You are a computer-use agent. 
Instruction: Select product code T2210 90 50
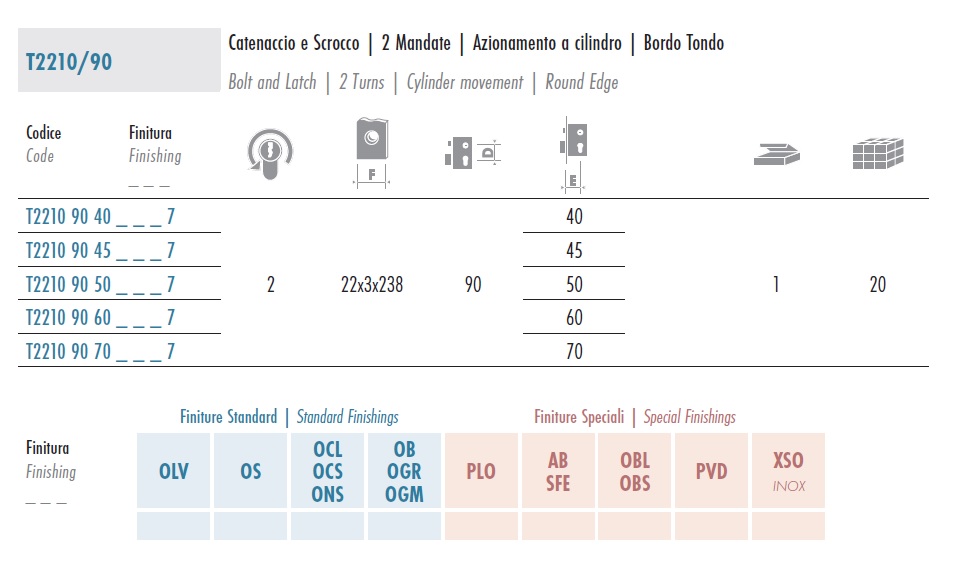pos(100,284)
